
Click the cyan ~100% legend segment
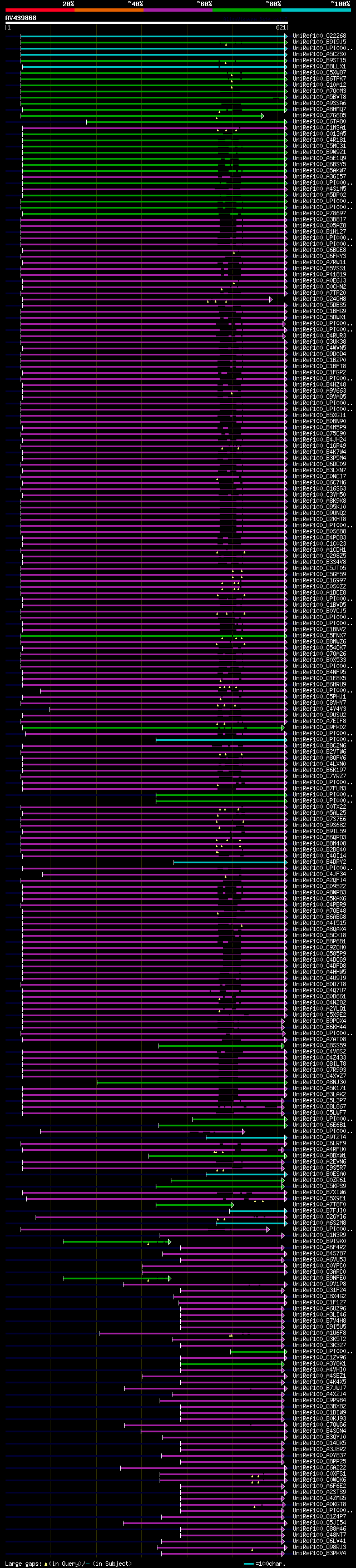316,10
